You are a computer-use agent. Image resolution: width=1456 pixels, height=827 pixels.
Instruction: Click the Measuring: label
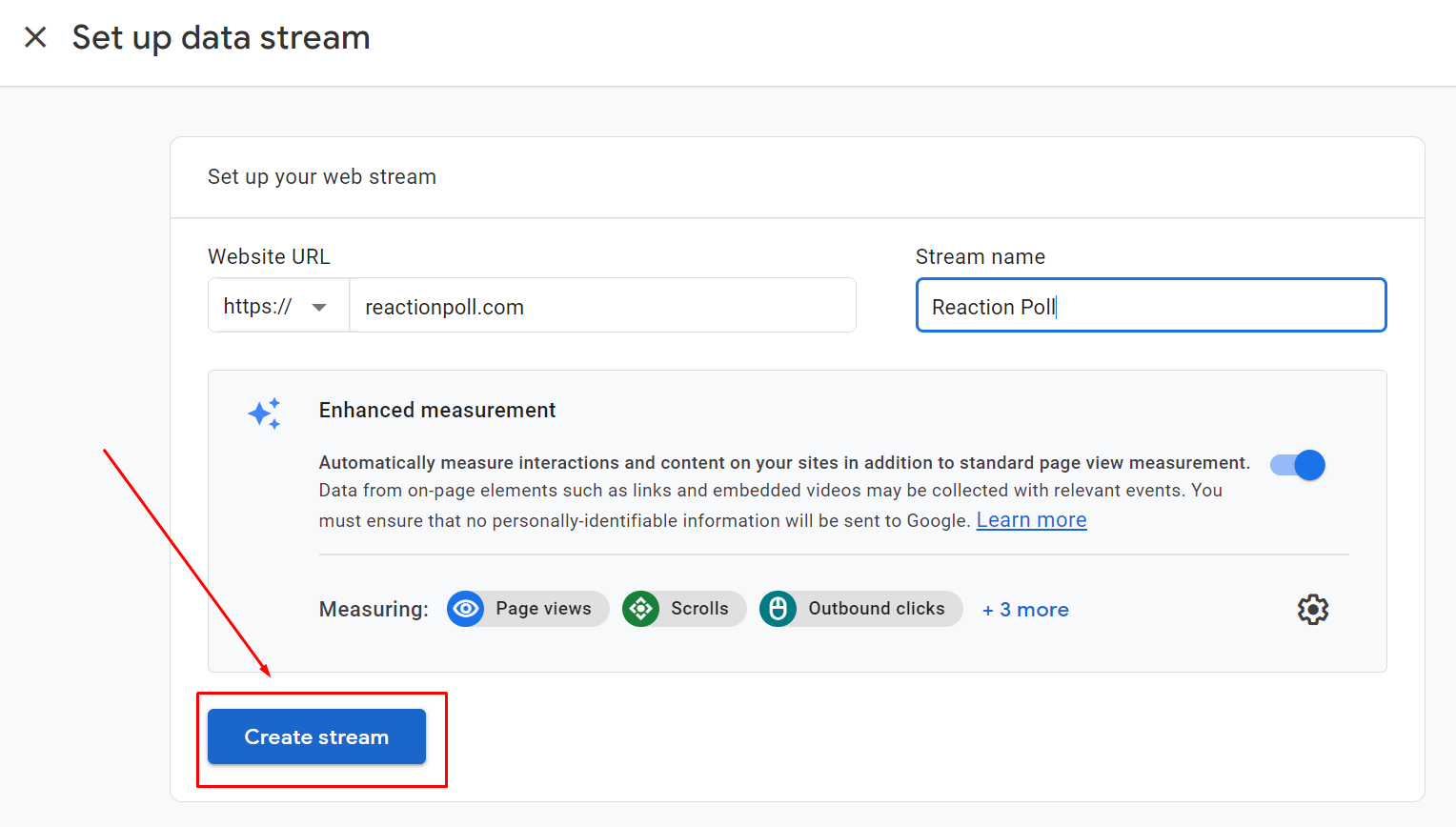point(374,610)
